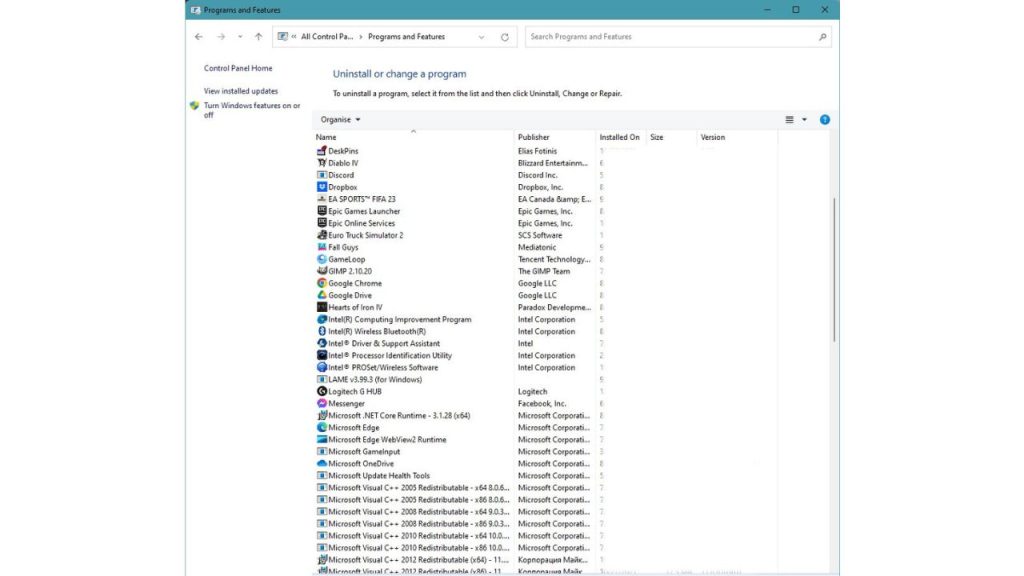Click Blizzard Entertainment publisher cell
1024x576 pixels.
(552, 163)
